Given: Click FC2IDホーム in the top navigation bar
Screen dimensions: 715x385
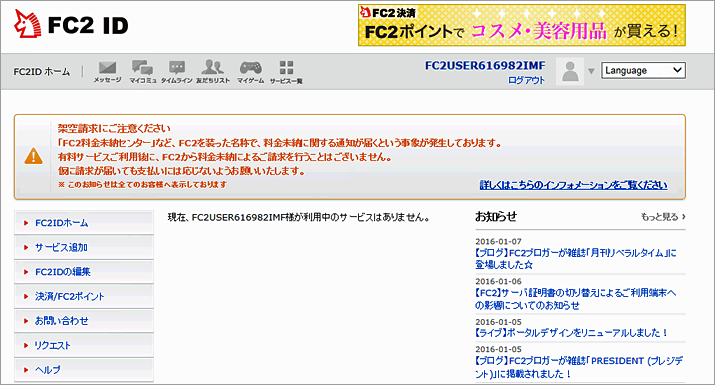Looking at the screenshot, I should pyautogui.click(x=42, y=72).
